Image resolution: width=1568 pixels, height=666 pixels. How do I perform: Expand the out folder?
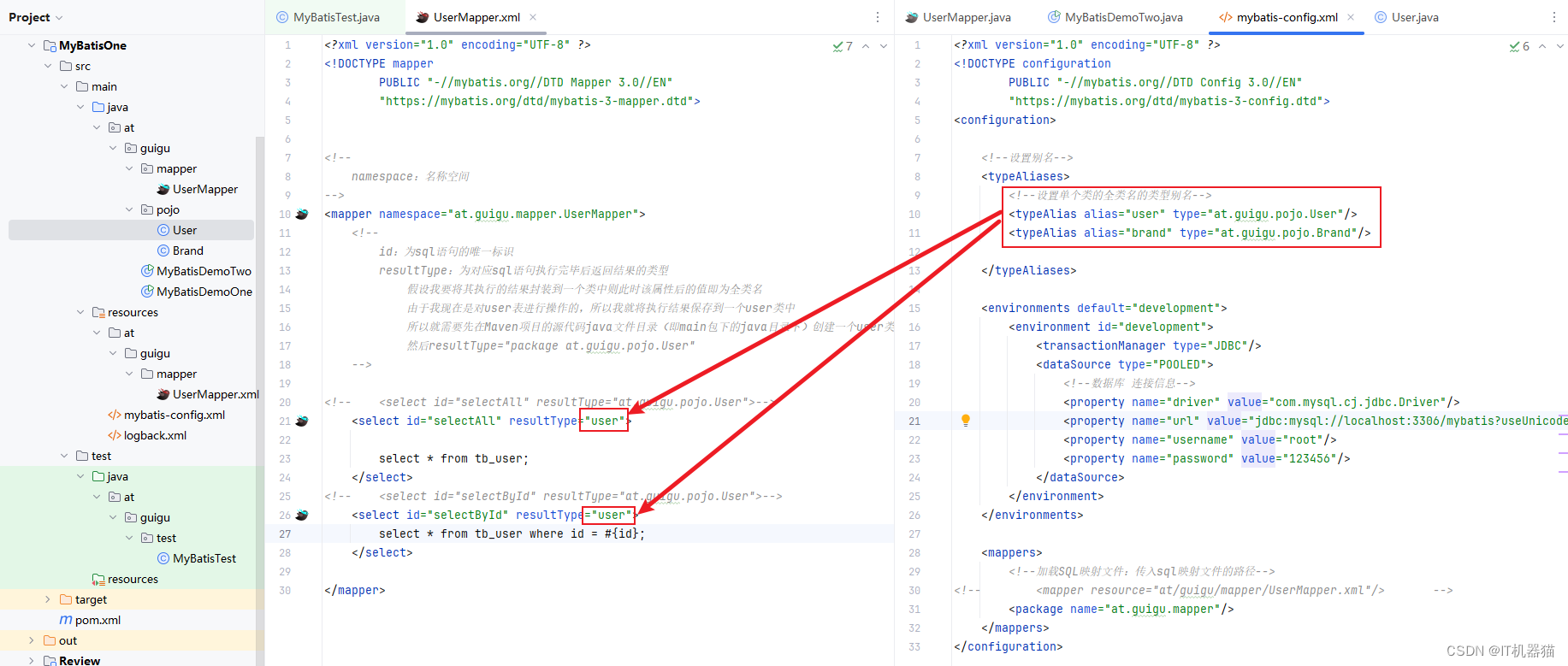tap(32, 640)
